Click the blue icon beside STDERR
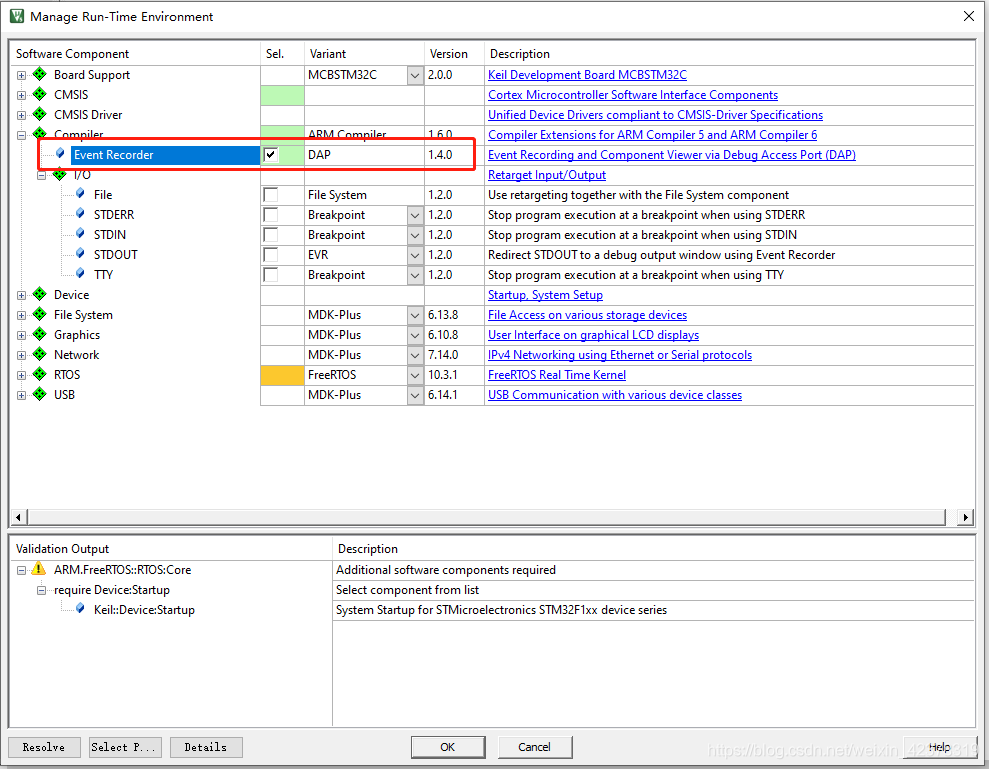 [80, 213]
